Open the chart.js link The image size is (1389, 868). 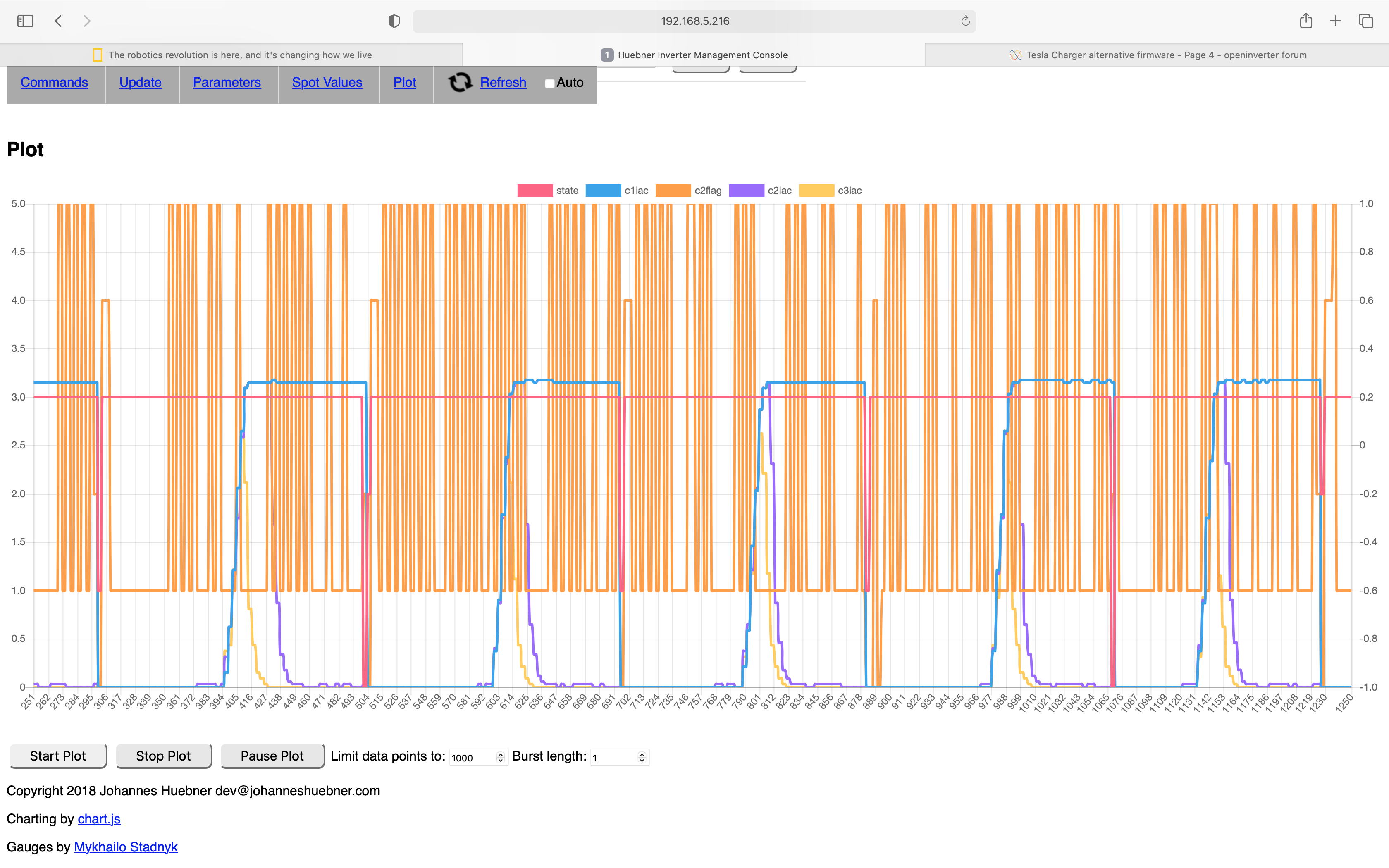click(99, 819)
